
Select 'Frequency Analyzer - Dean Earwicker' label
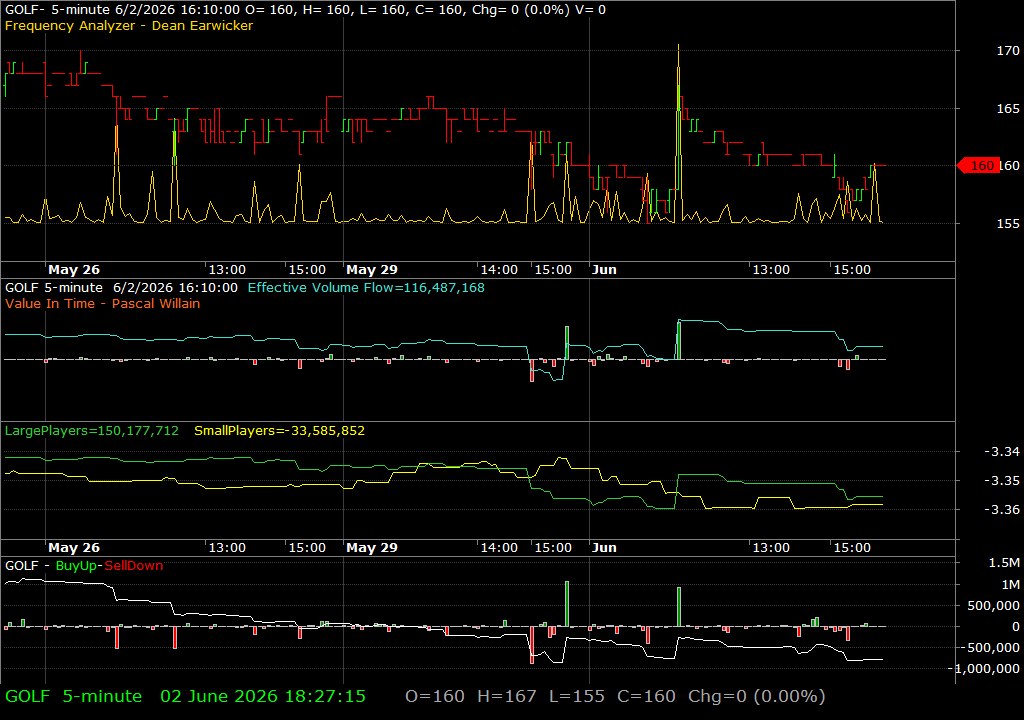pyautogui.click(x=129, y=25)
